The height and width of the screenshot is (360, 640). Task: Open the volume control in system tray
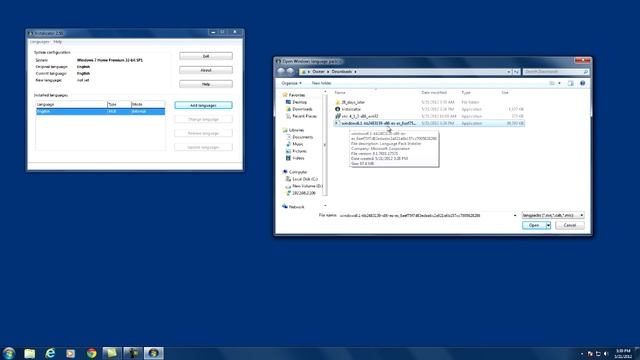(606, 353)
